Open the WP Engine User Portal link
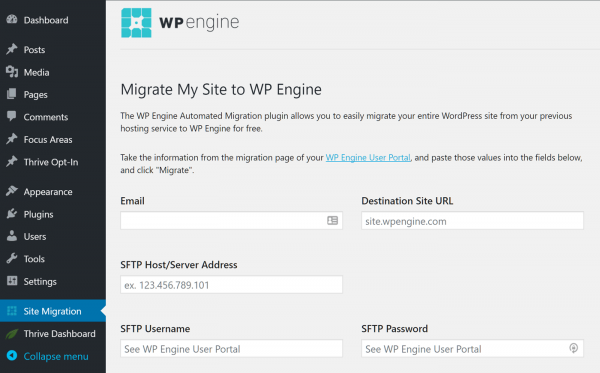 coord(368,158)
